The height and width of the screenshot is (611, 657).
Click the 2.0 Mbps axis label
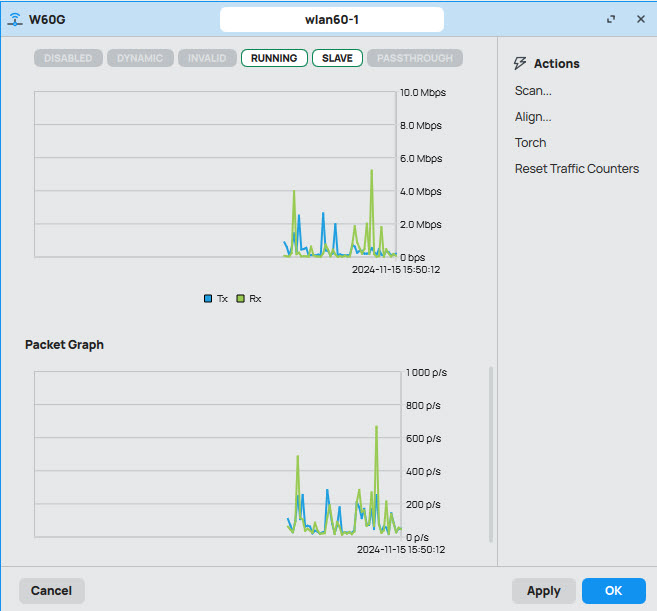(x=421, y=225)
